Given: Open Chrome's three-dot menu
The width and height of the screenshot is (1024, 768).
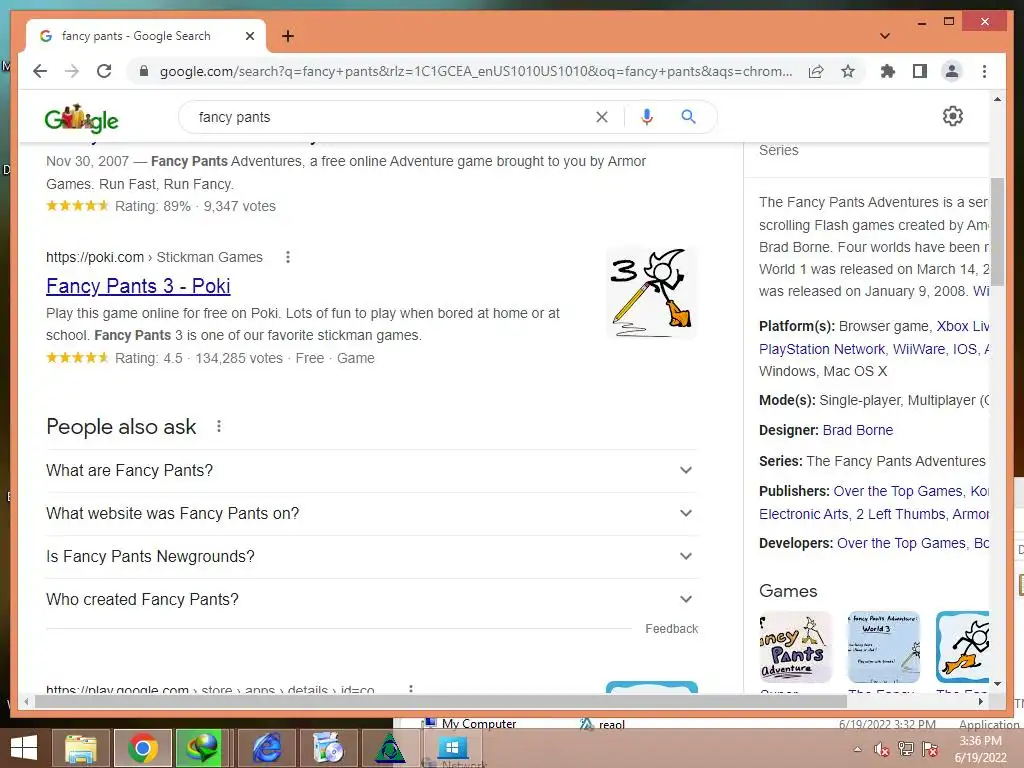Looking at the screenshot, I should [984, 71].
